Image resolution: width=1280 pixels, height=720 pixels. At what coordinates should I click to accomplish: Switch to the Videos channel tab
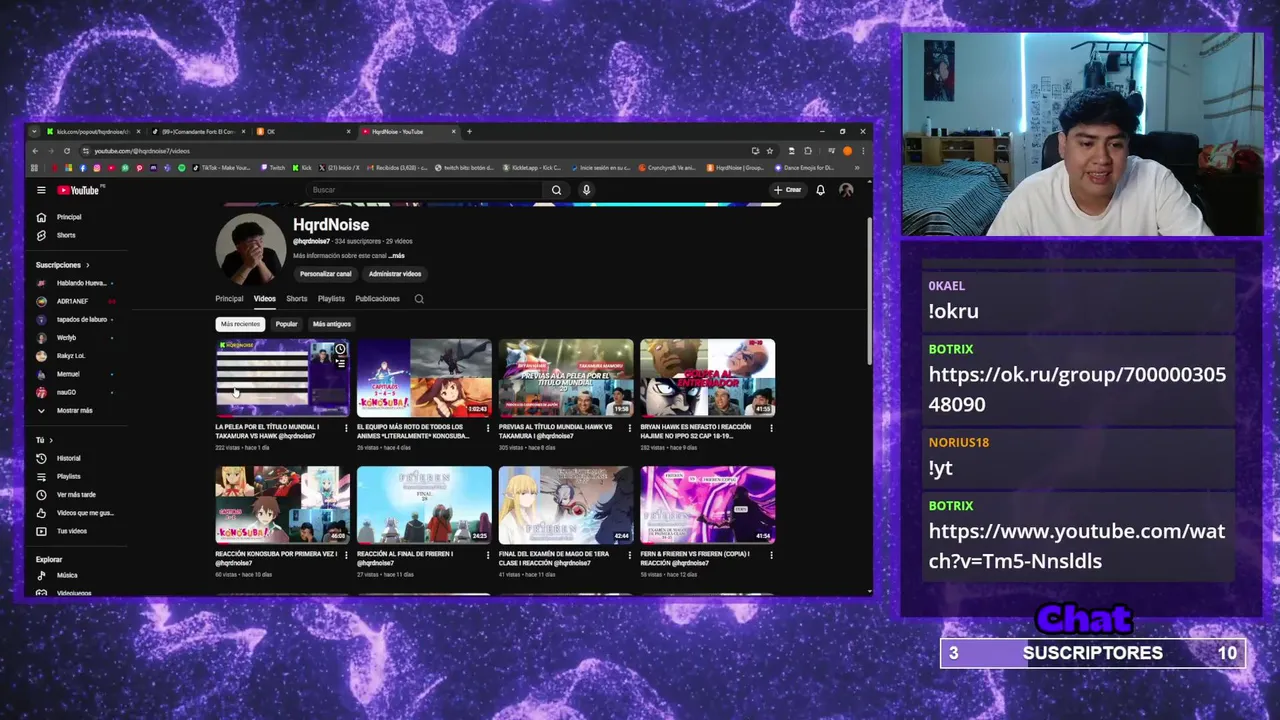[x=264, y=299]
